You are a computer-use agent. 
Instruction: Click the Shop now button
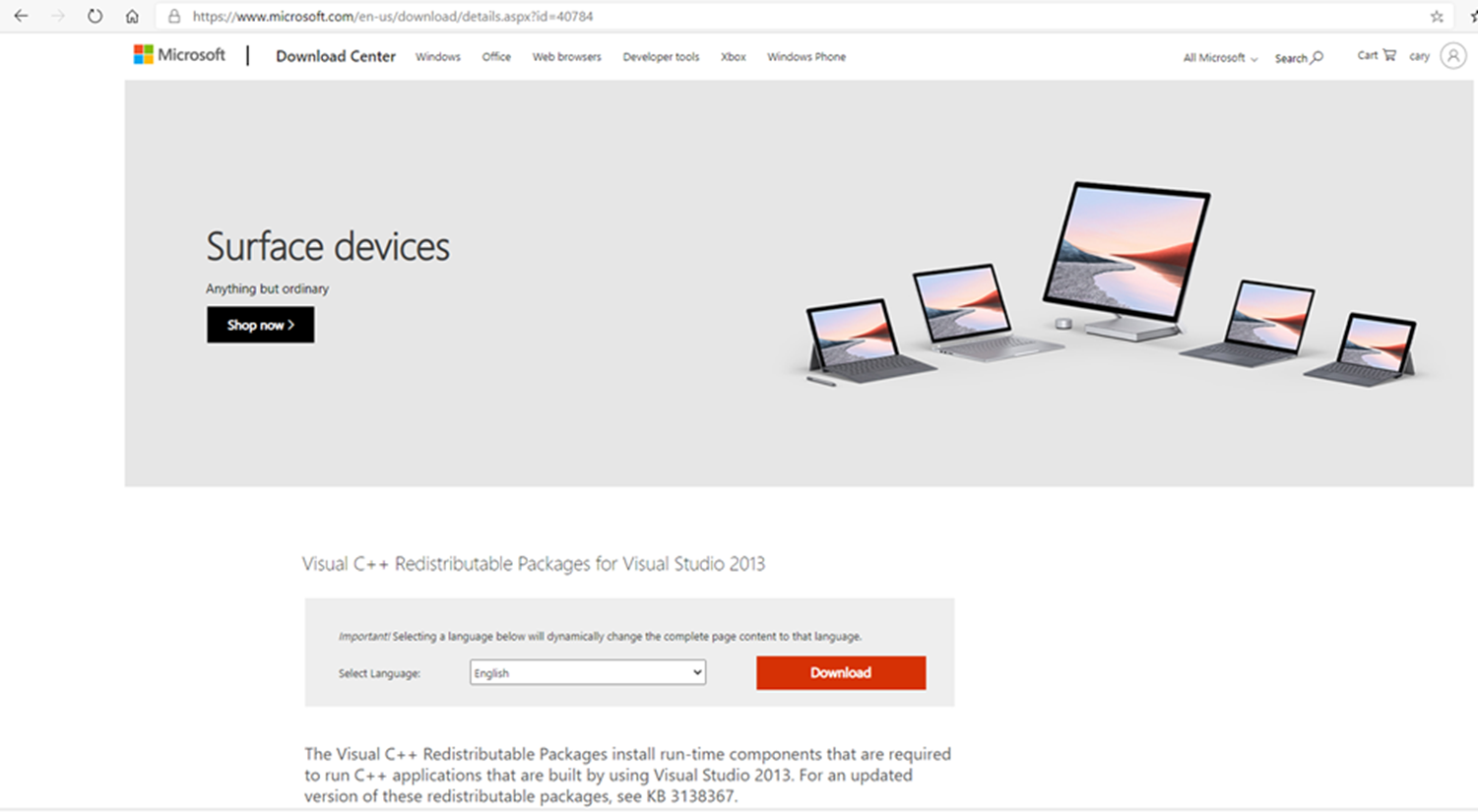tap(260, 325)
